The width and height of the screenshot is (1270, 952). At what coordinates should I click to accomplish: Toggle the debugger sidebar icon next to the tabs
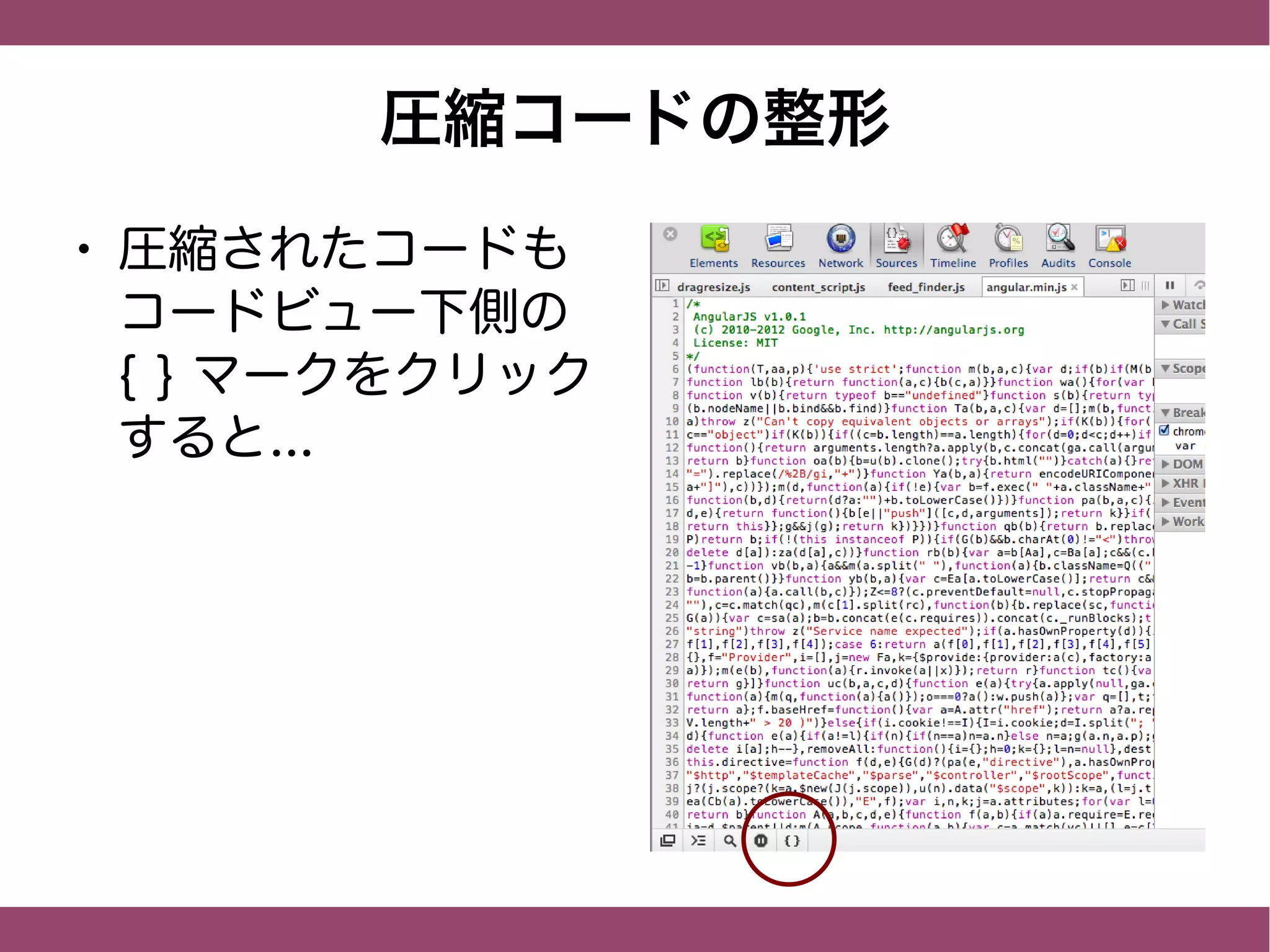click(x=1127, y=285)
